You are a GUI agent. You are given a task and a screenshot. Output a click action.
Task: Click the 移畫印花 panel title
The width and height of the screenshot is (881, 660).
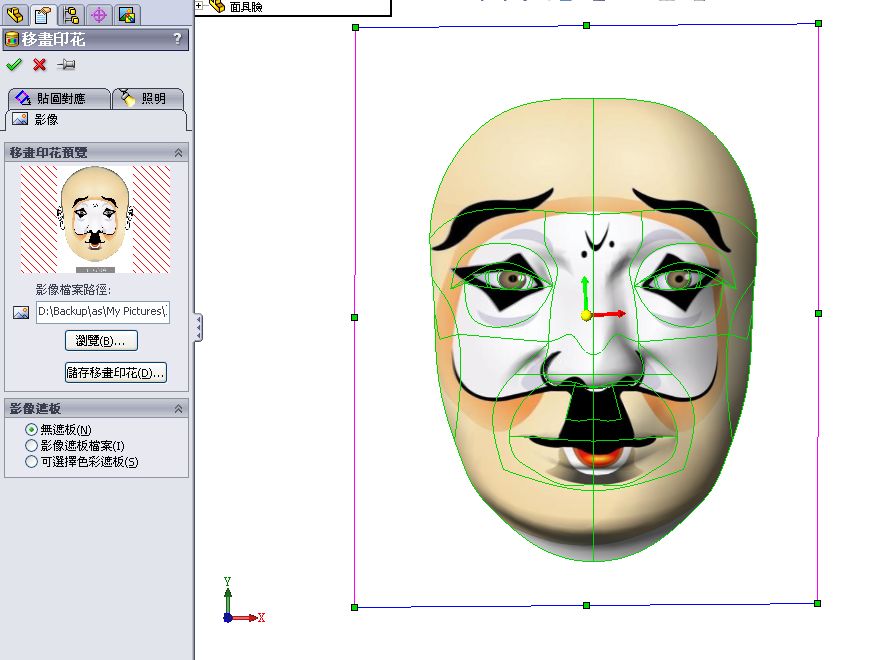pyautogui.click(x=53, y=39)
